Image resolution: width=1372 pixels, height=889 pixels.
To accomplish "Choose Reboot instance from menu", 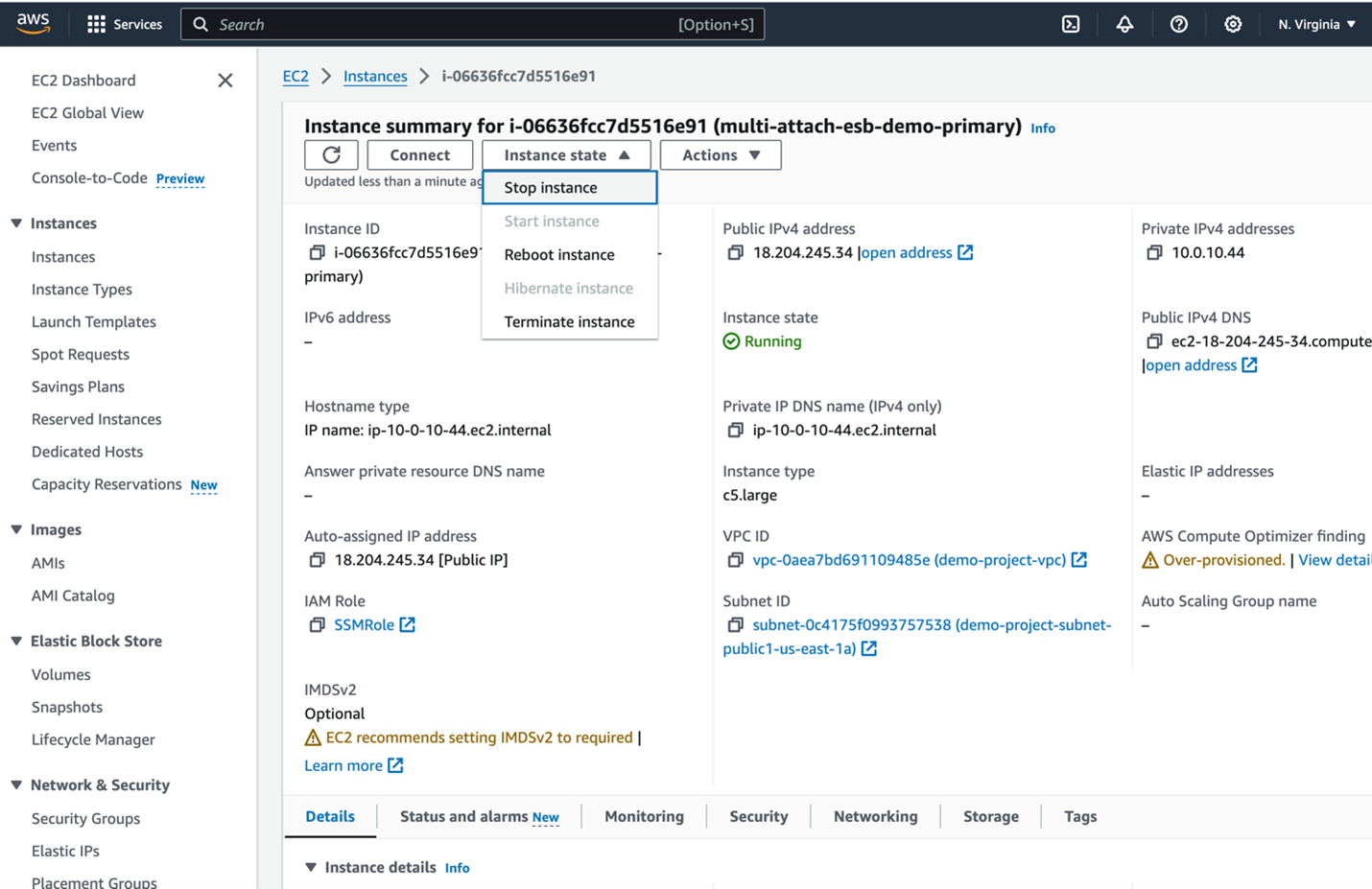I will pyautogui.click(x=570, y=254).
